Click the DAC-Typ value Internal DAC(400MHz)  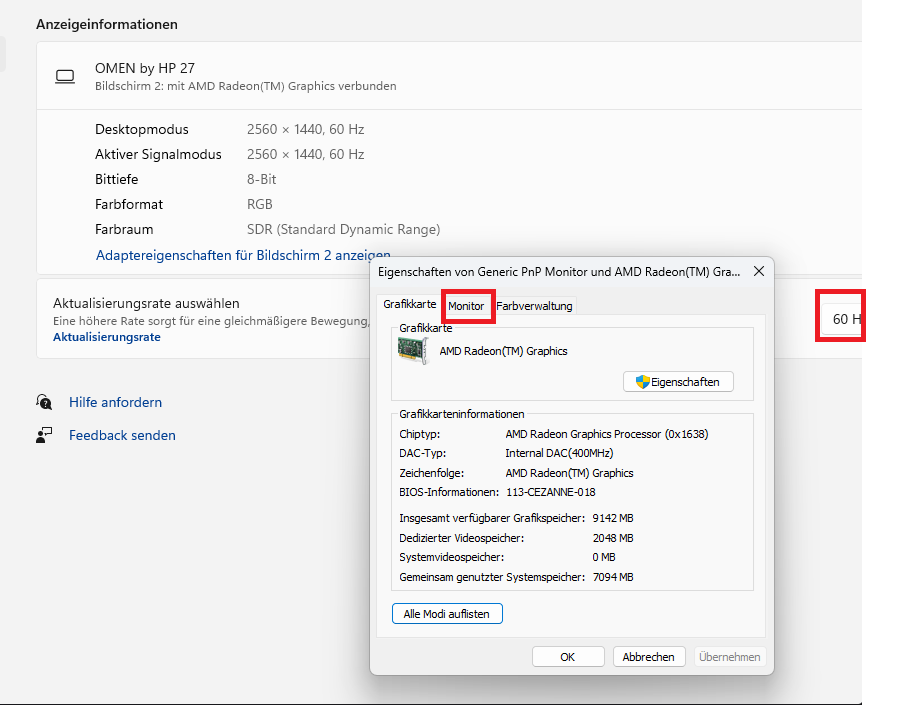pos(559,453)
